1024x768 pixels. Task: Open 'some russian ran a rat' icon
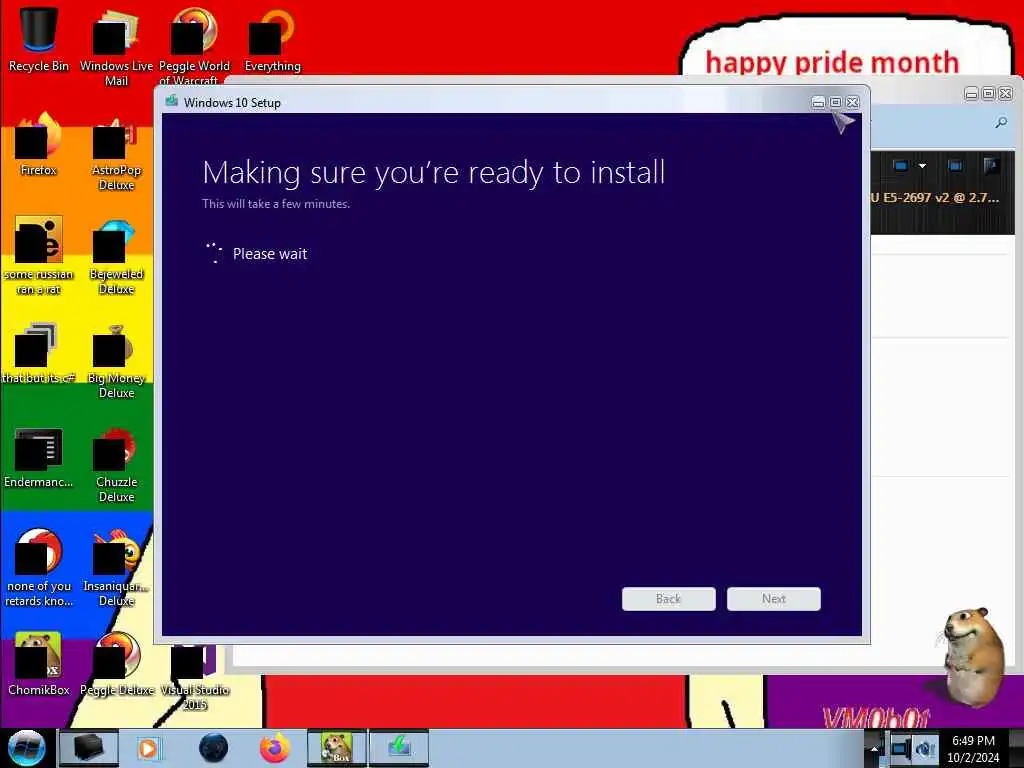click(39, 256)
